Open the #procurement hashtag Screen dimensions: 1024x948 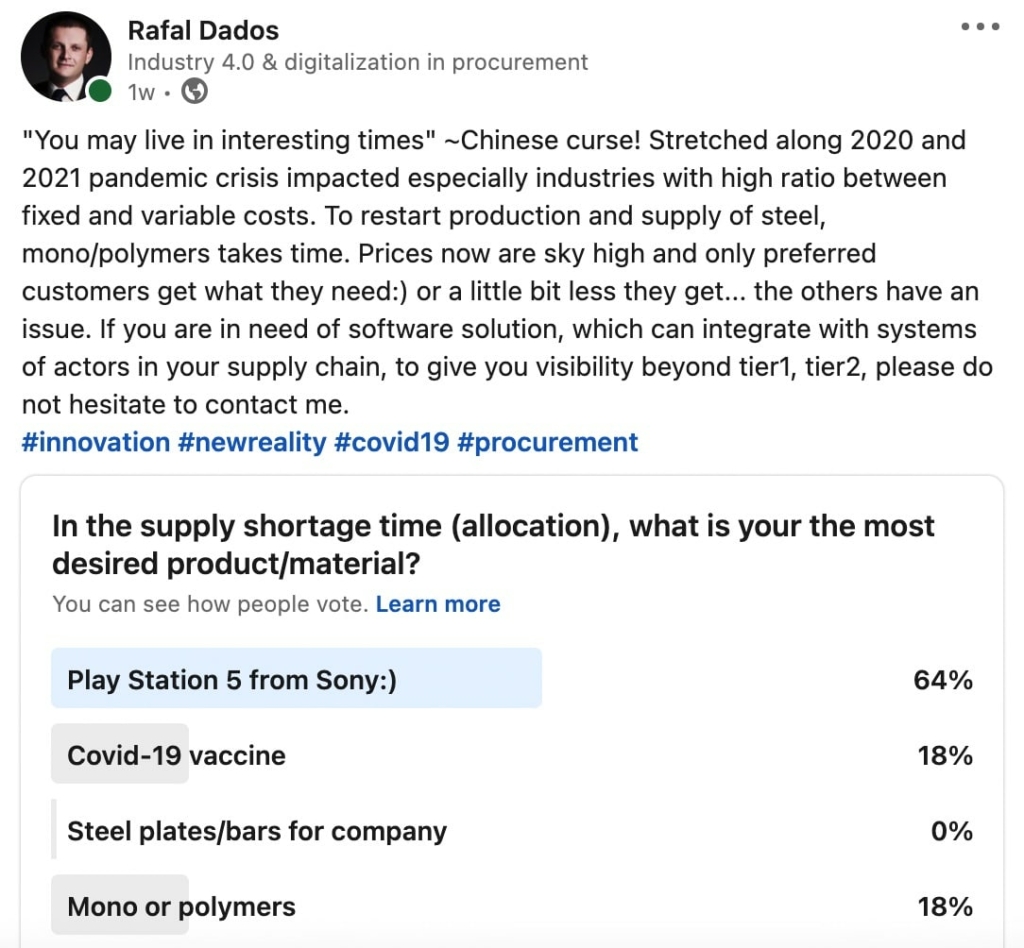point(547,442)
